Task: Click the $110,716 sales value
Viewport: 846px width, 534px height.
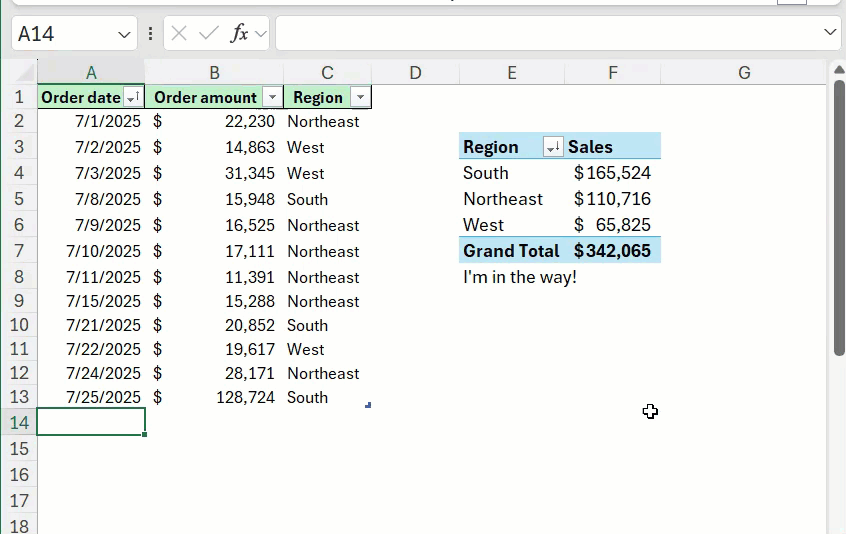Action: click(x=613, y=198)
